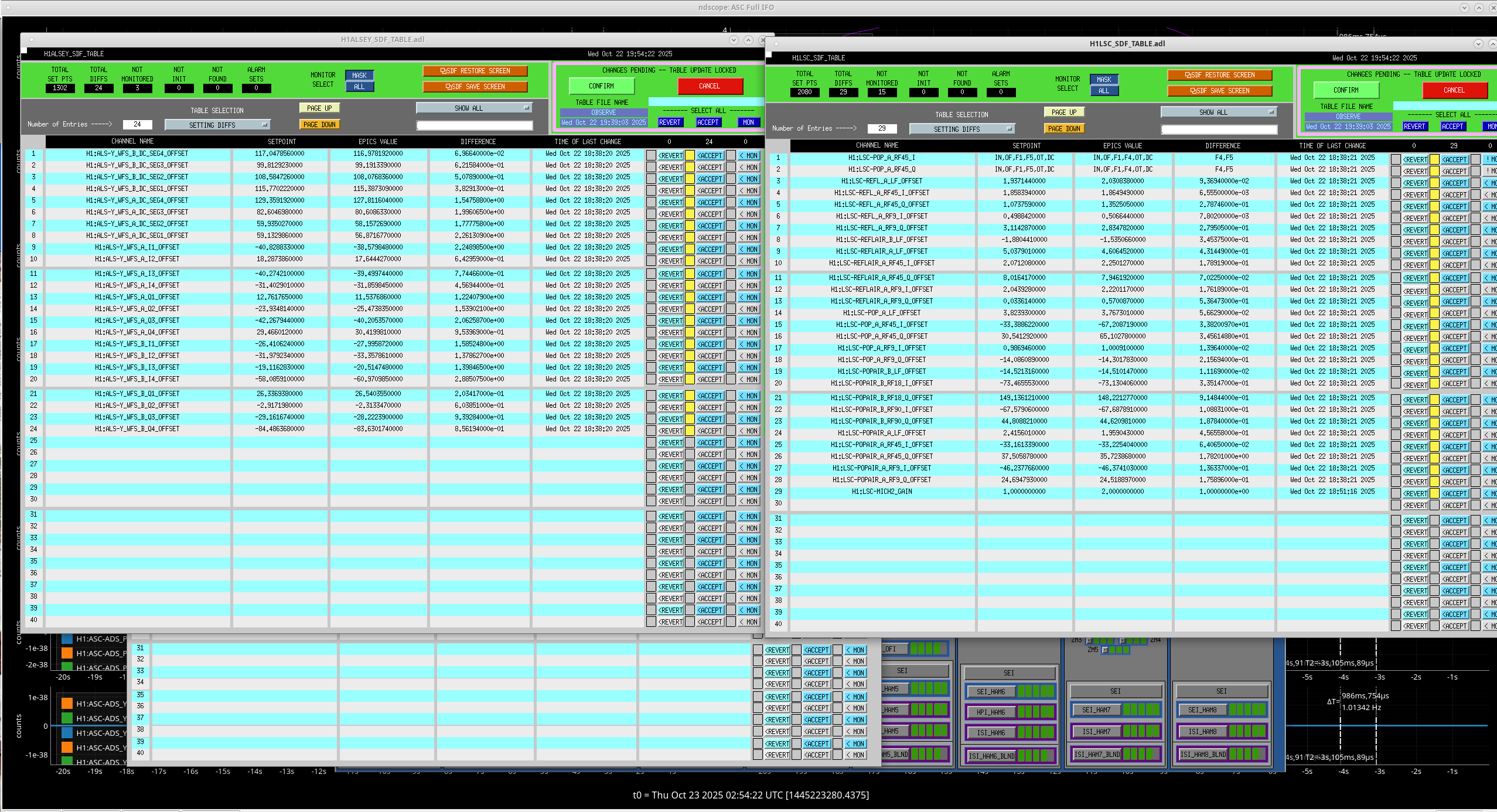
Task: Click SDF RESTORE SCREEN in H1LSC window
Action: tap(1219, 75)
